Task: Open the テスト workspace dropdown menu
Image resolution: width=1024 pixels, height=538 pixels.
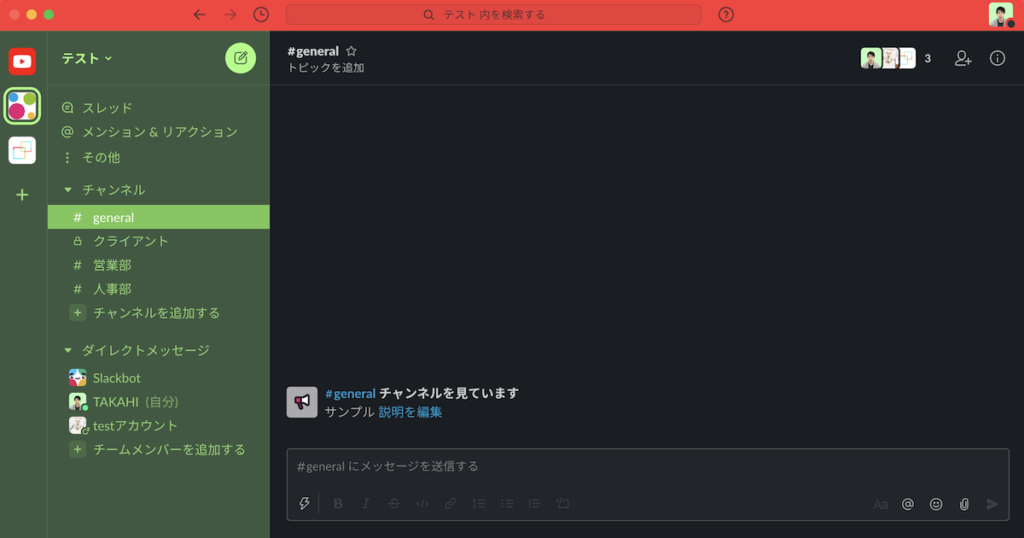Action: [87, 58]
